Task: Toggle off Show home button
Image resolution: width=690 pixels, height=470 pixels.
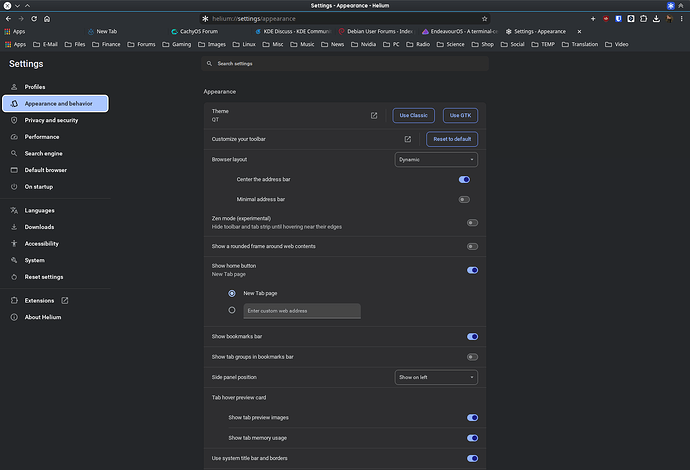Action: click(x=472, y=270)
